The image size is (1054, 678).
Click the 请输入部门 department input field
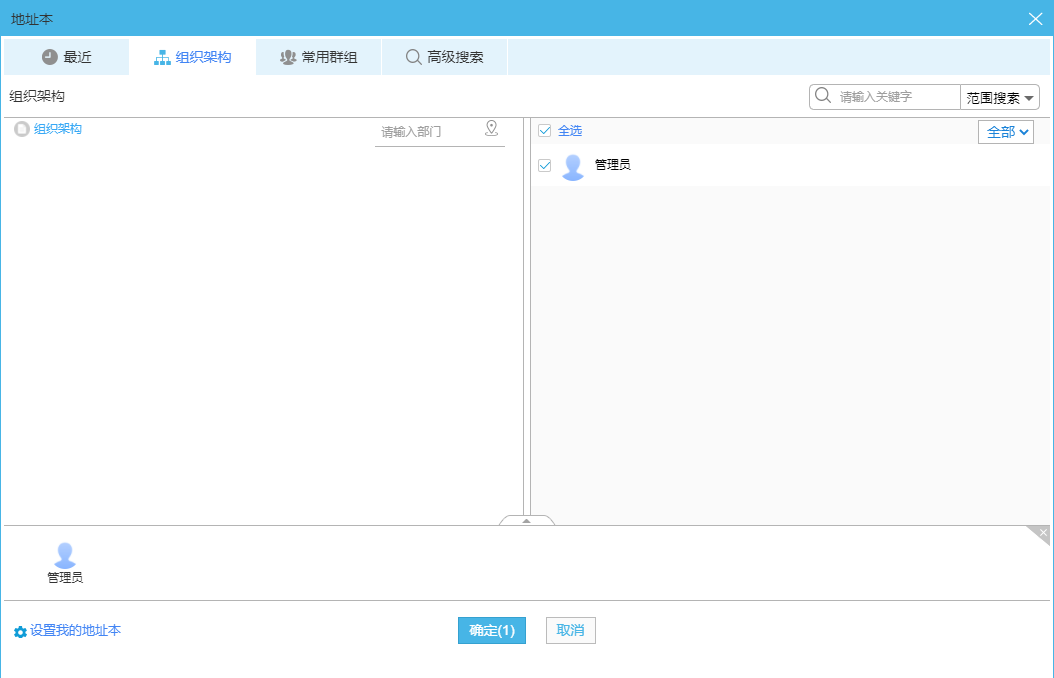tap(425, 130)
